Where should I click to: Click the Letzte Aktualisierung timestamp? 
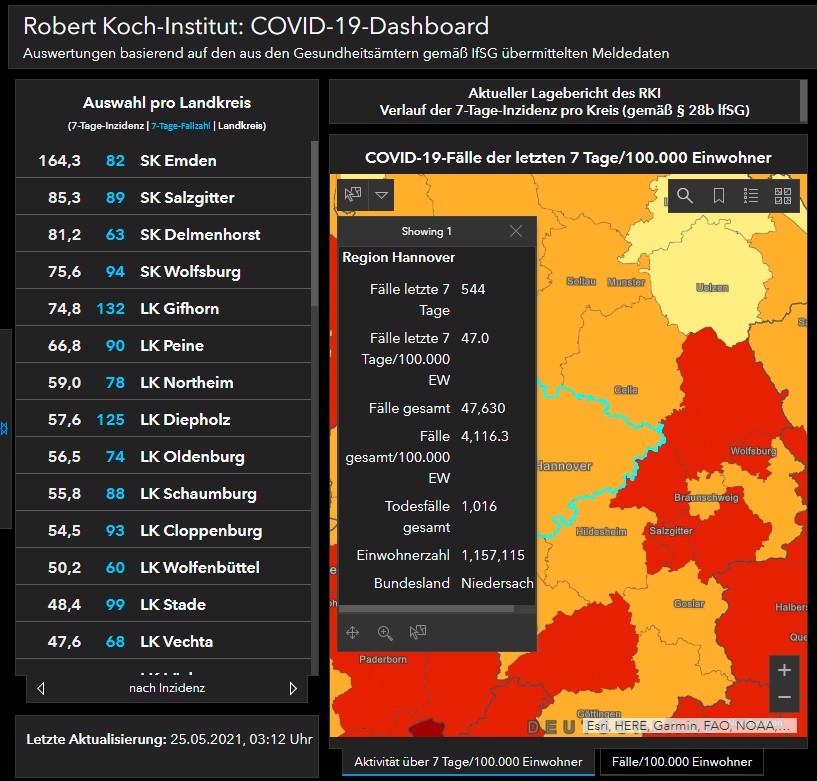169,739
